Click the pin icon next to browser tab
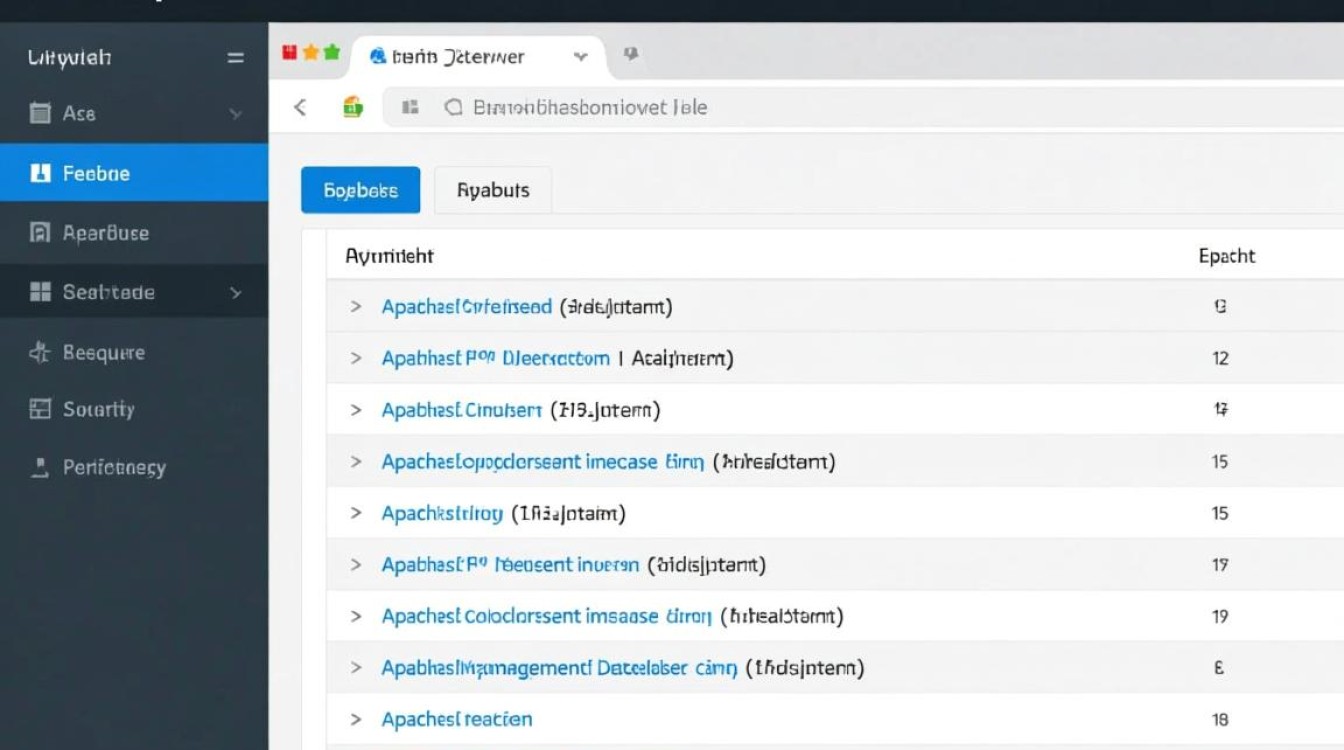1344x750 pixels. click(x=630, y=54)
